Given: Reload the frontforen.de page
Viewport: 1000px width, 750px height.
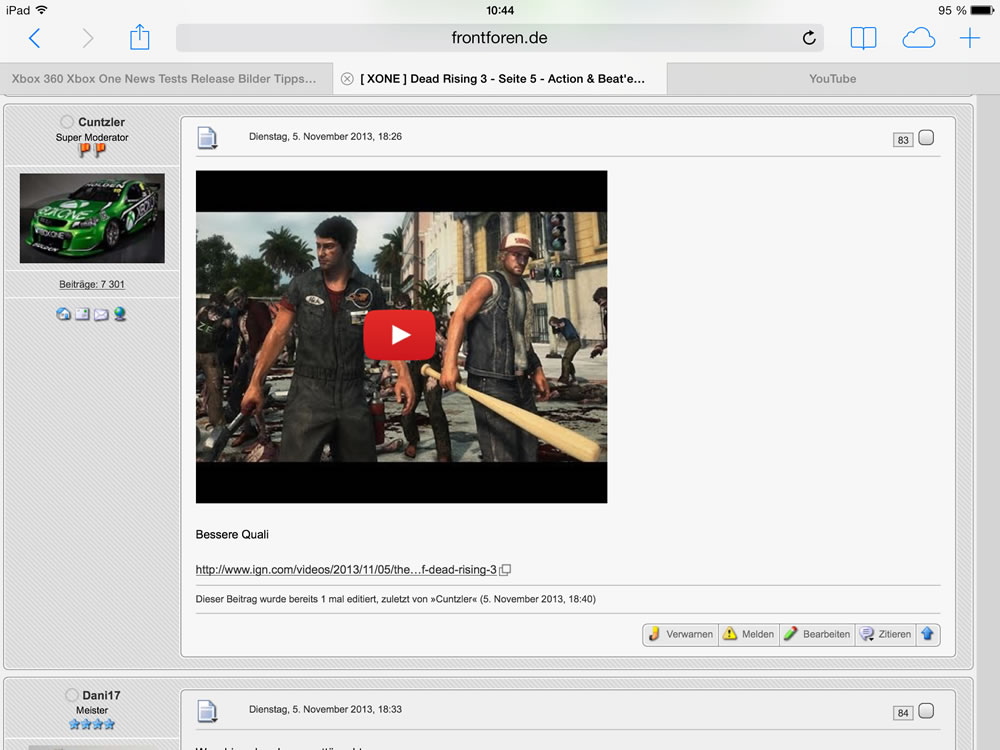Looking at the screenshot, I should 809,38.
